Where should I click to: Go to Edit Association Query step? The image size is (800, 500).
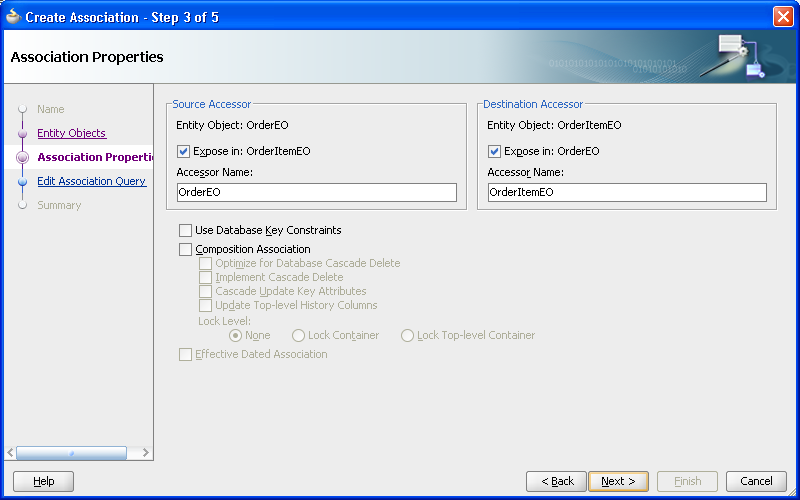(x=92, y=181)
